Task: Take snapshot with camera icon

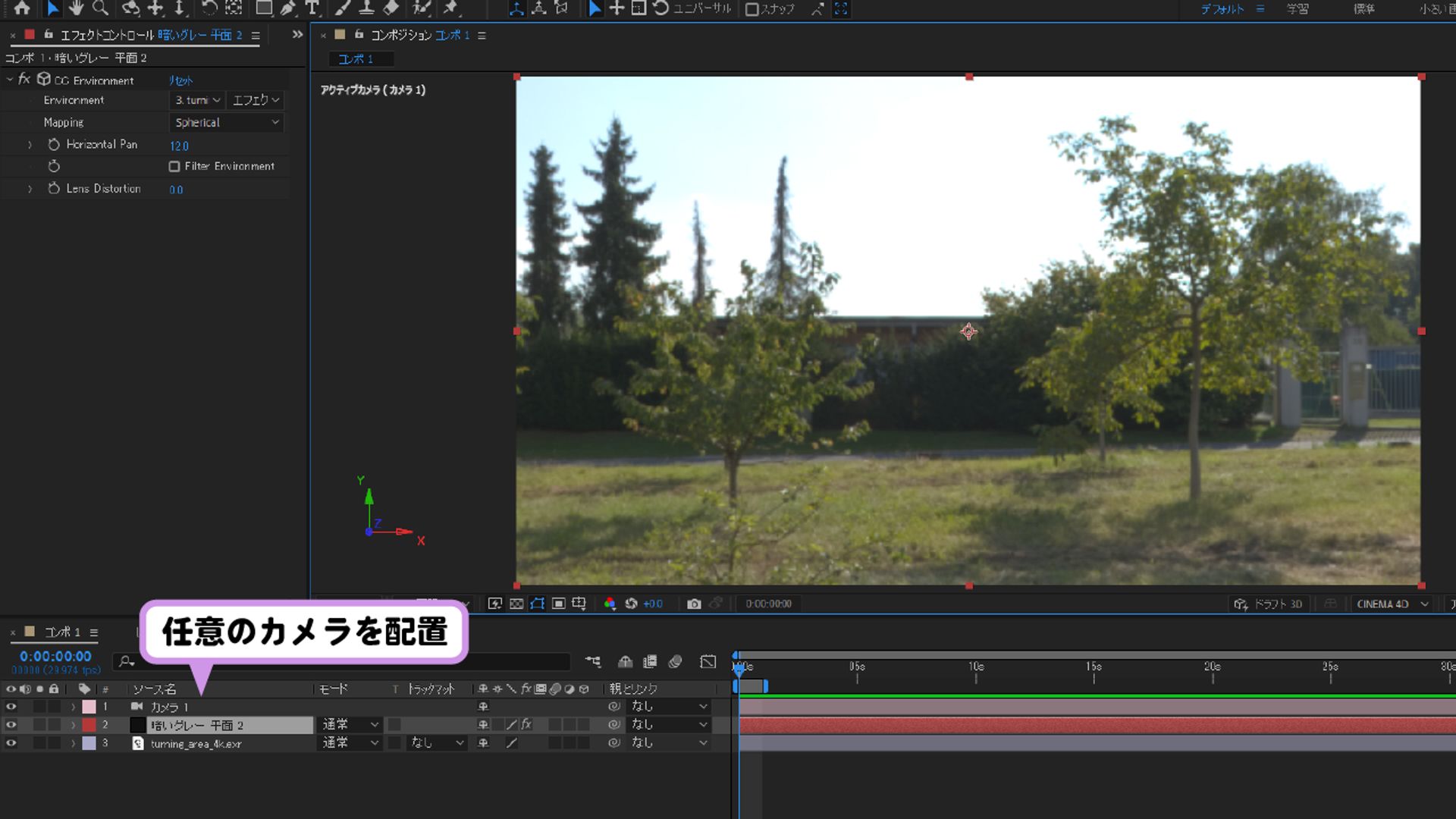Action: pos(693,604)
